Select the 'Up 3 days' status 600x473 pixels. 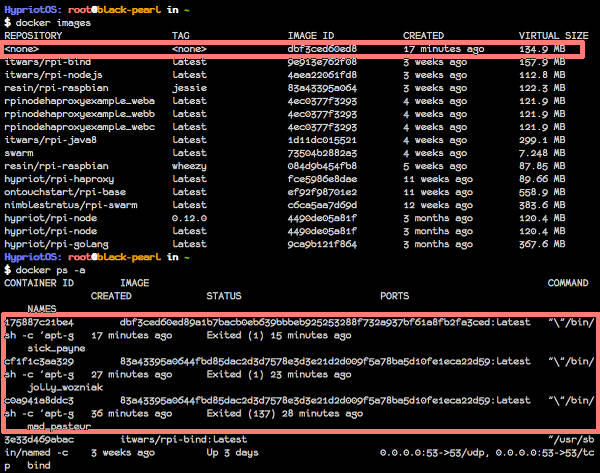point(232,453)
